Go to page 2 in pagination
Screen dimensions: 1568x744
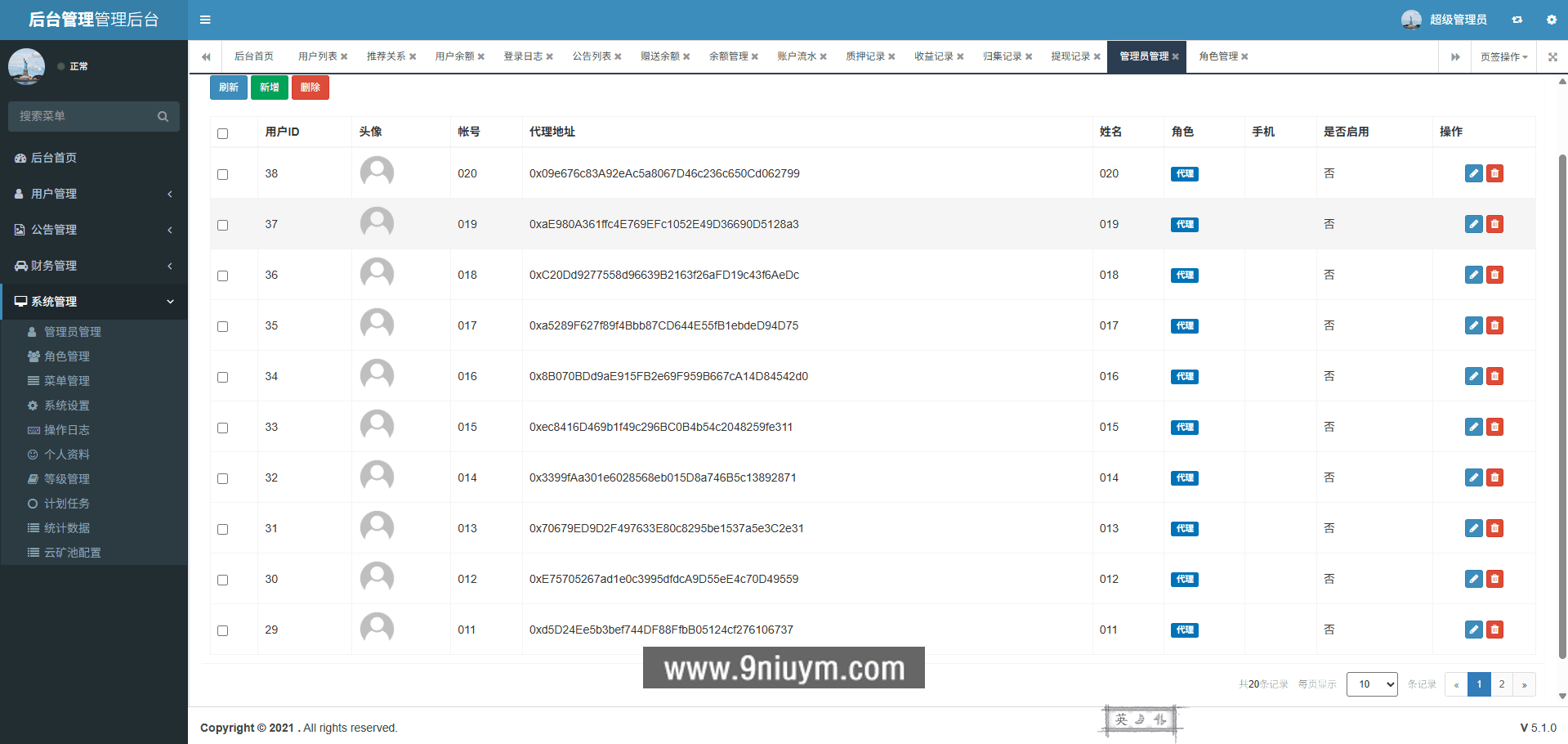(1502, 684)
